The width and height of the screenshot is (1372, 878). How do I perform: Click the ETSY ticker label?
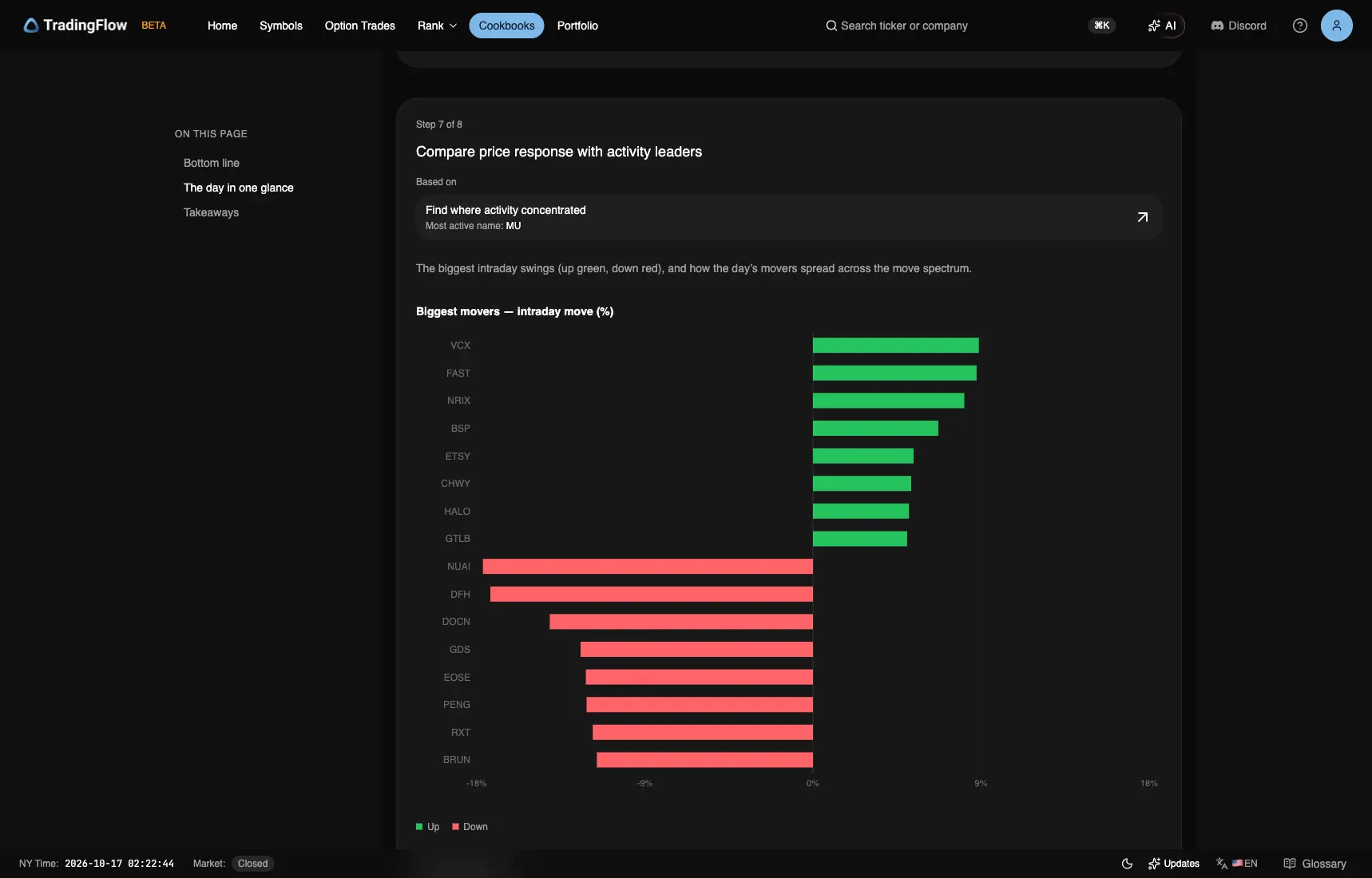[458, 457]
